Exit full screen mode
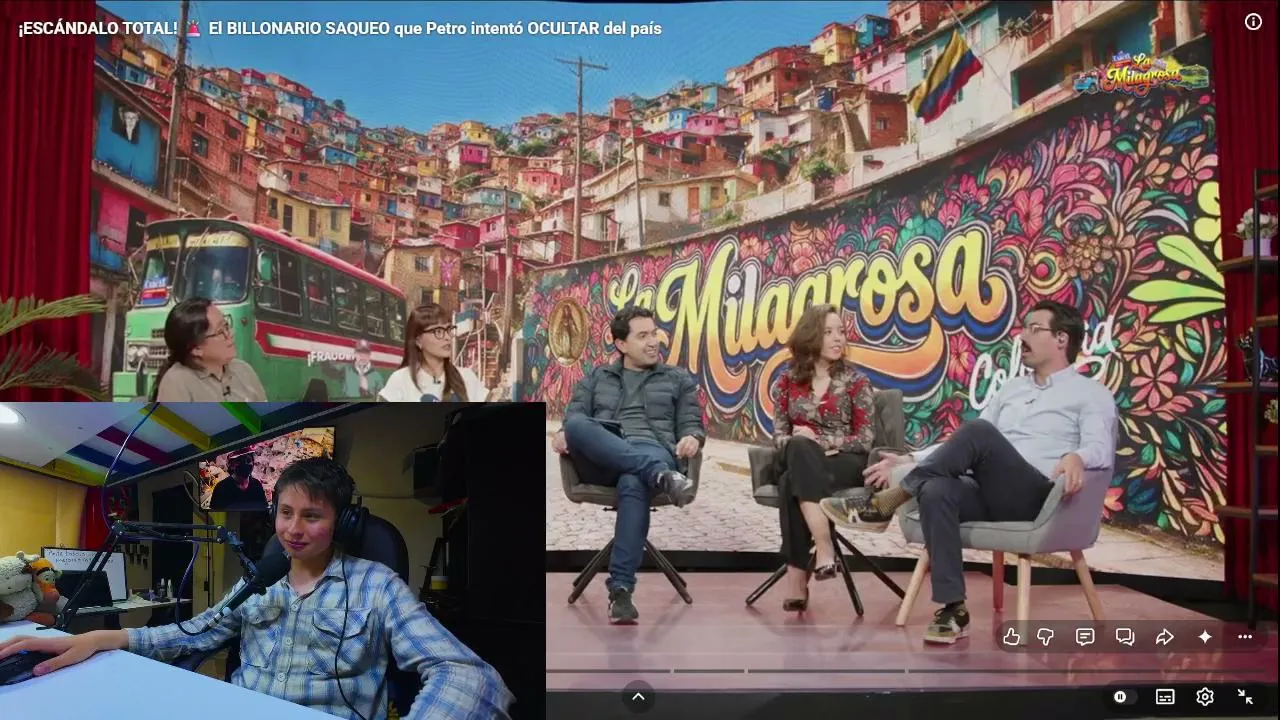 click(x=1245, y=697)
